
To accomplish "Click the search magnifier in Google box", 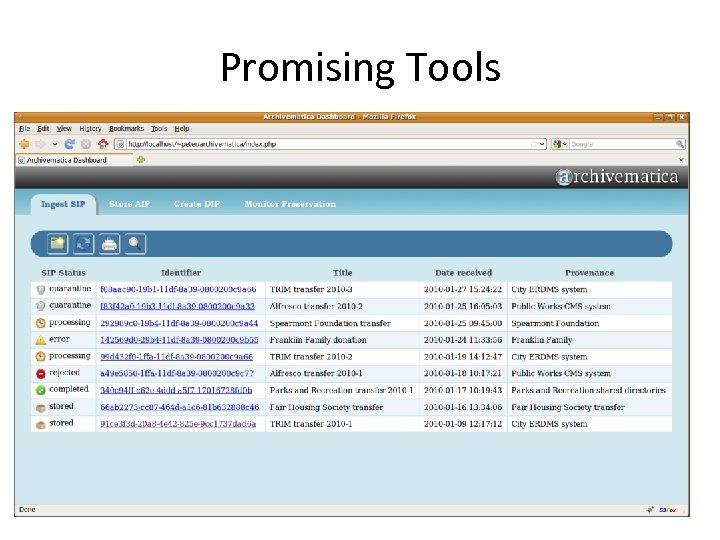I will [680, 144].
